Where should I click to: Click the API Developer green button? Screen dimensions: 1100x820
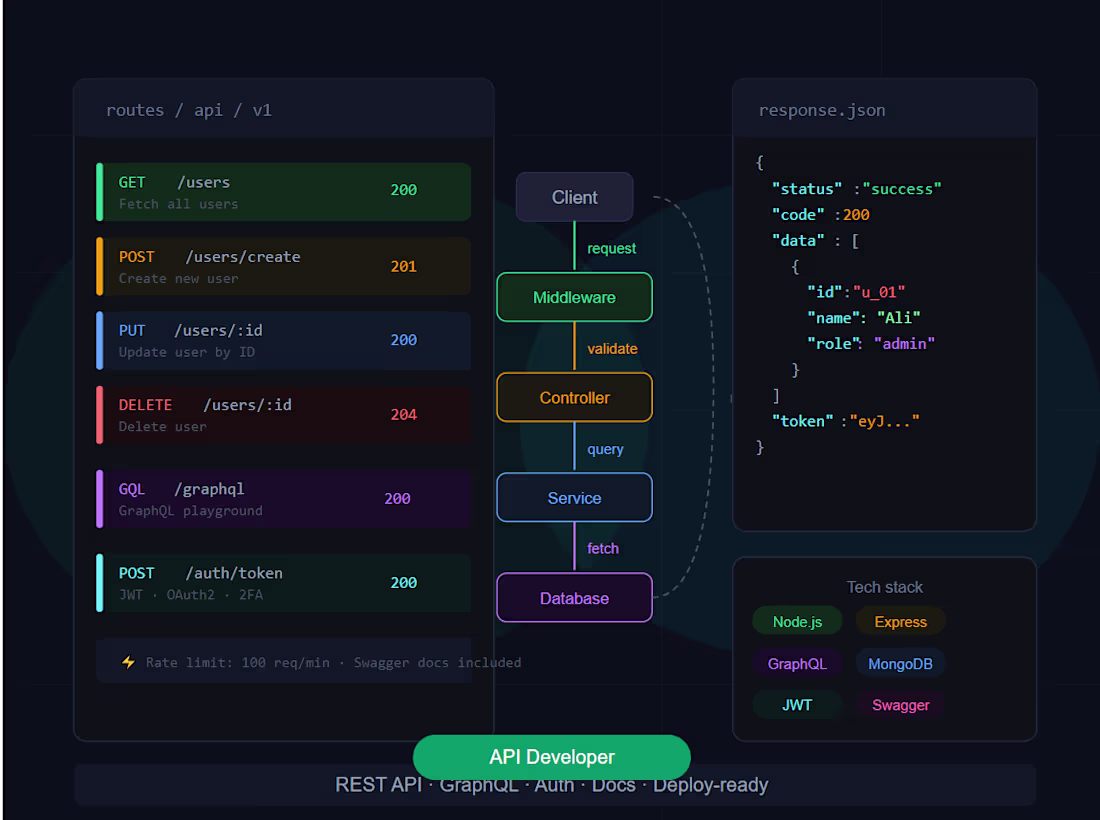(552, 757)
